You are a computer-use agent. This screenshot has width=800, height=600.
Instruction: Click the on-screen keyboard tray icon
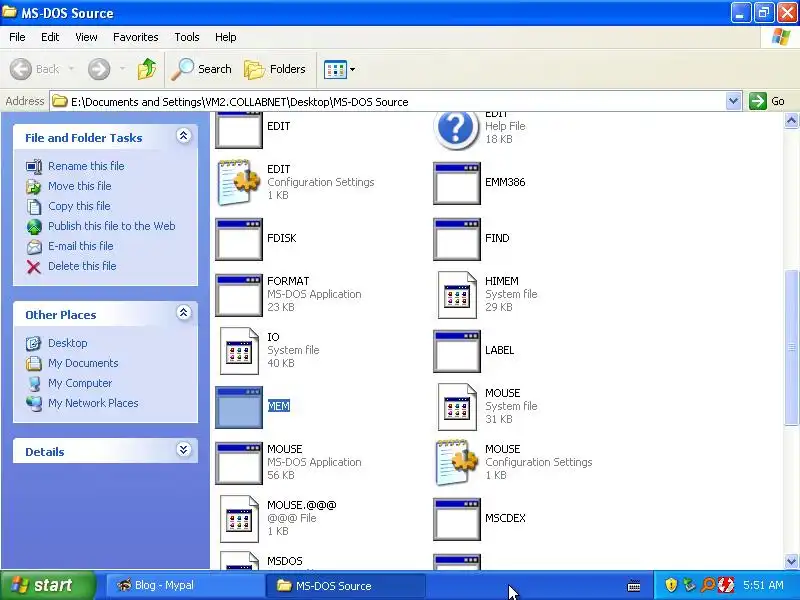tap(634, 586)
